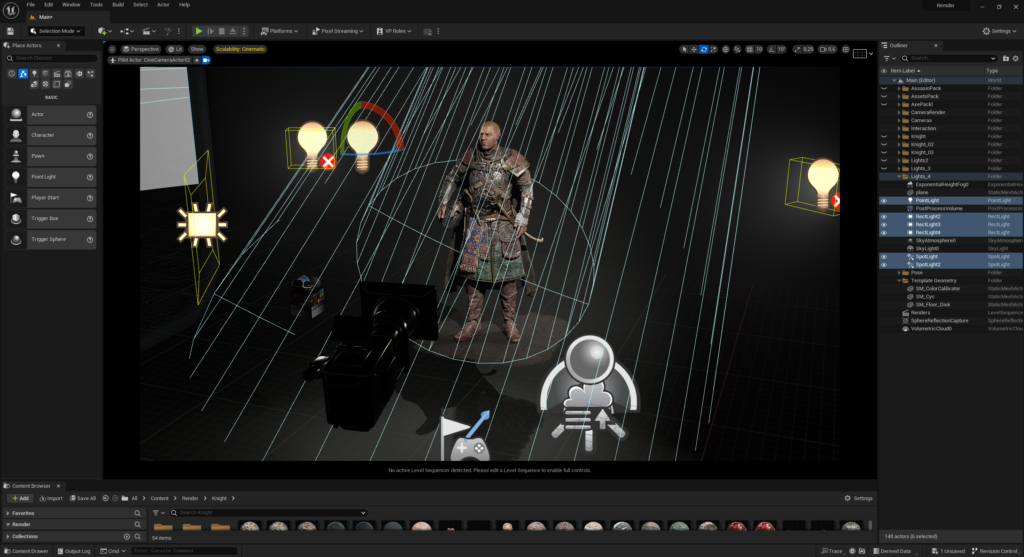Screen dimensions: 1024x557
Task: Open the Edit menu
Action: 48,5
